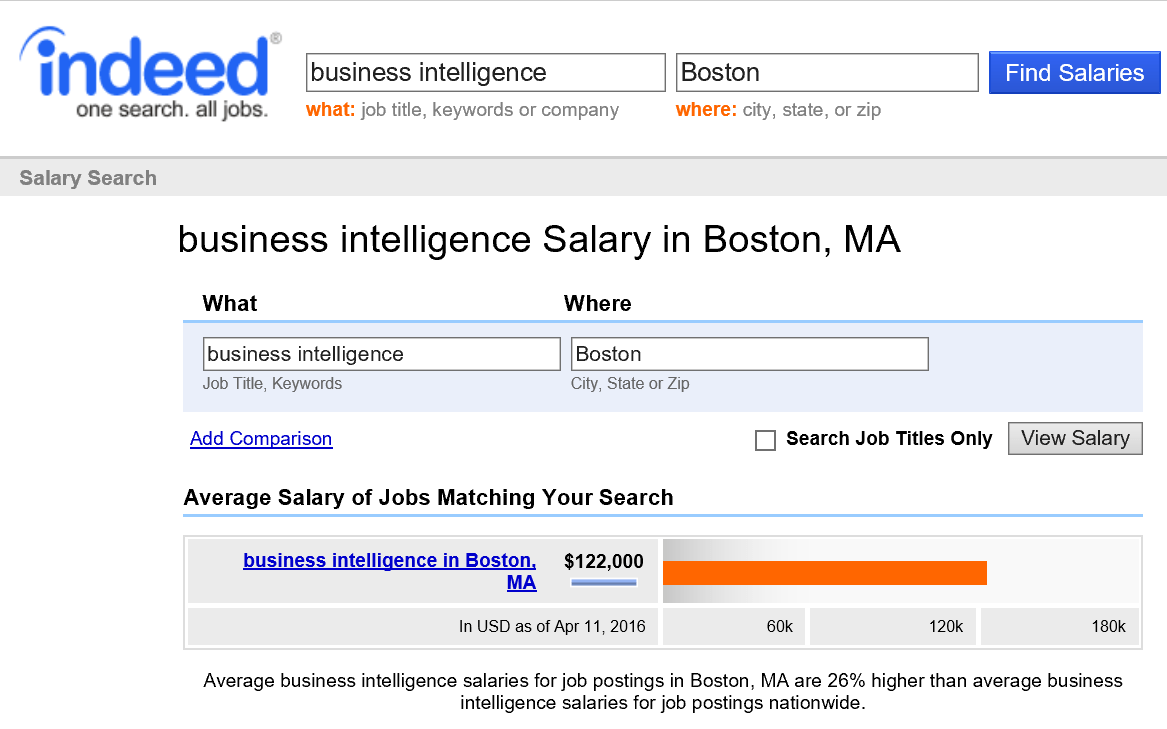
Task: Click the What job title keywords box
Action: [381, 354]
